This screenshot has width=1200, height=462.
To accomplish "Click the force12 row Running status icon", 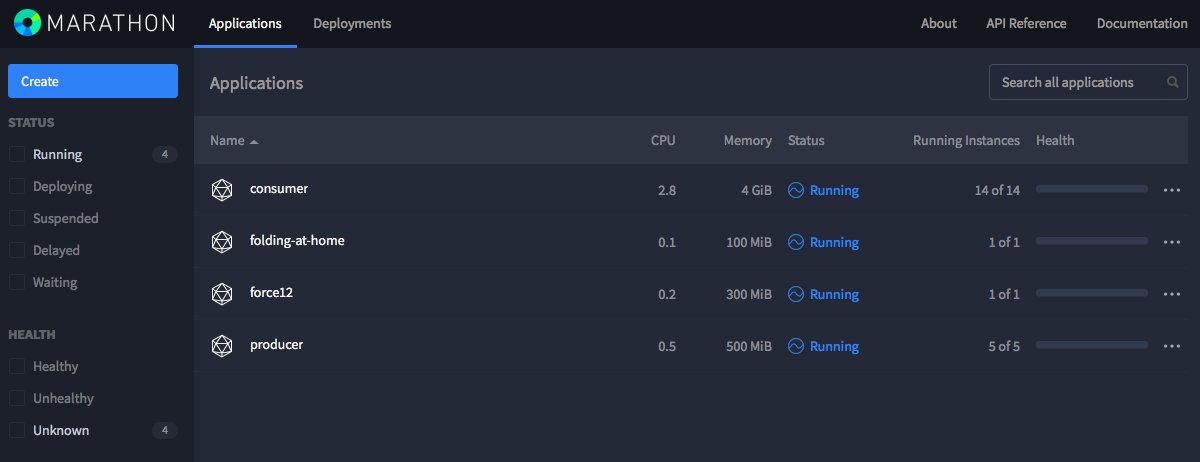I will click(x=796, y=294).
